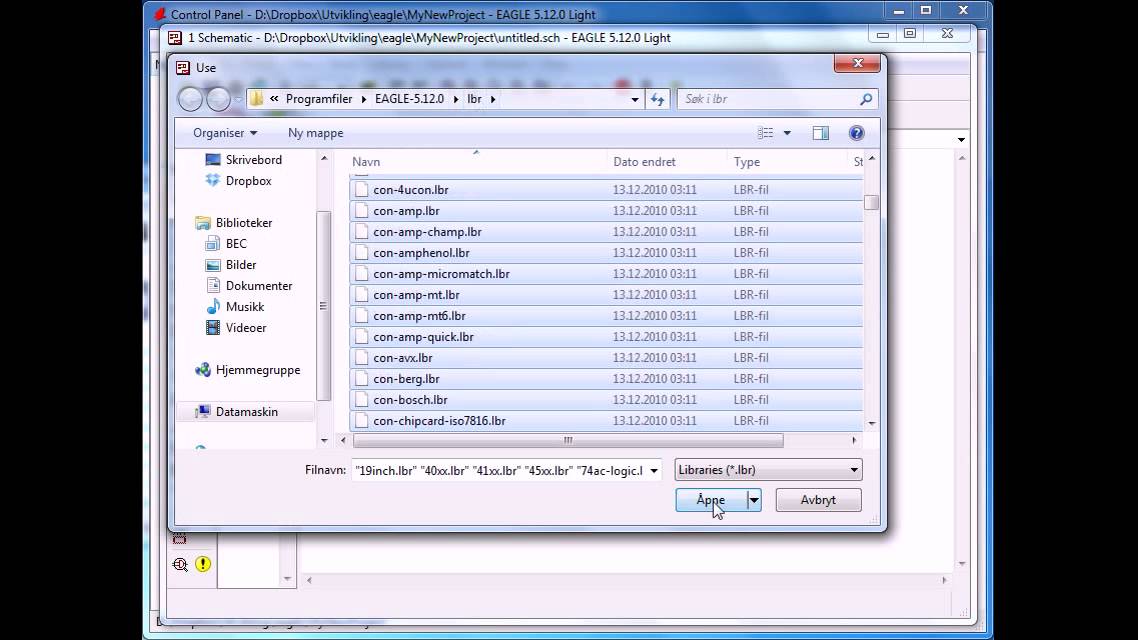Open the Organiser dropdown menu

tap(225, 133)
